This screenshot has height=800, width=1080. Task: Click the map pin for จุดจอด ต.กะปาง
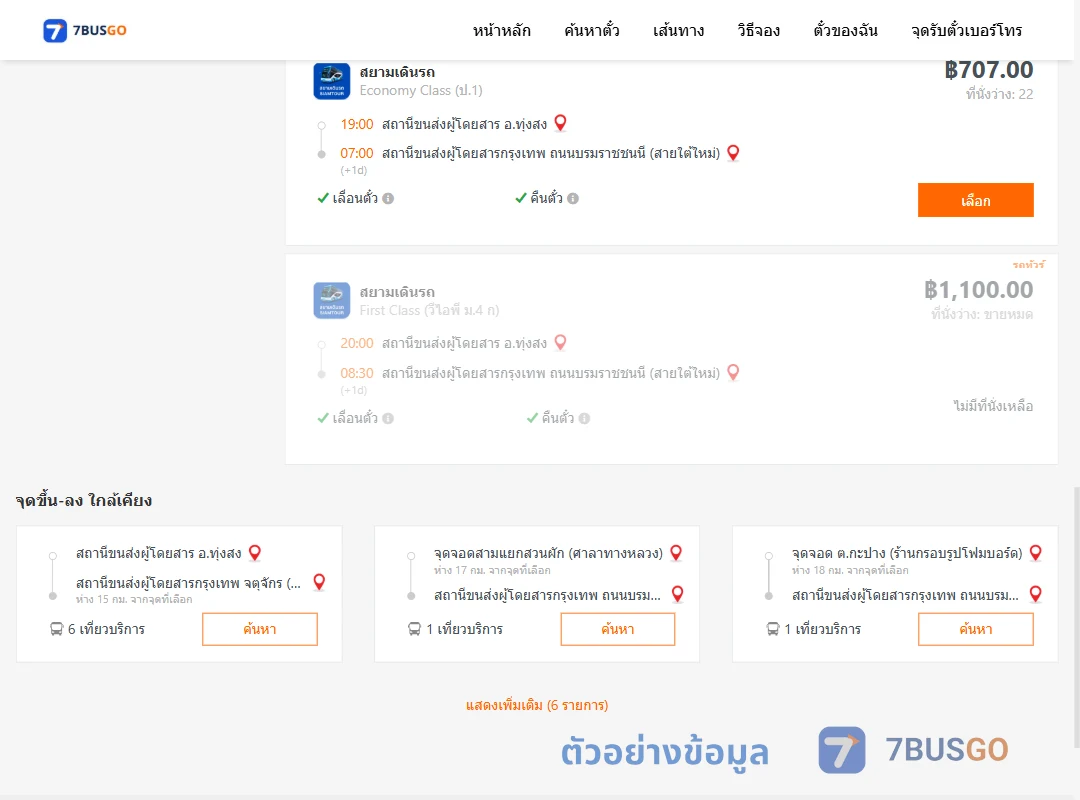pyautogui.click(x=1035, y=553)
